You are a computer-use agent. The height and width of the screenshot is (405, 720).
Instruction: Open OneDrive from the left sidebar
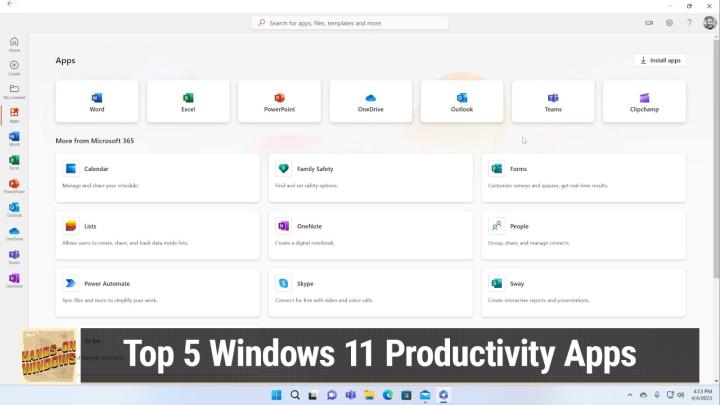tap(14, 233)
